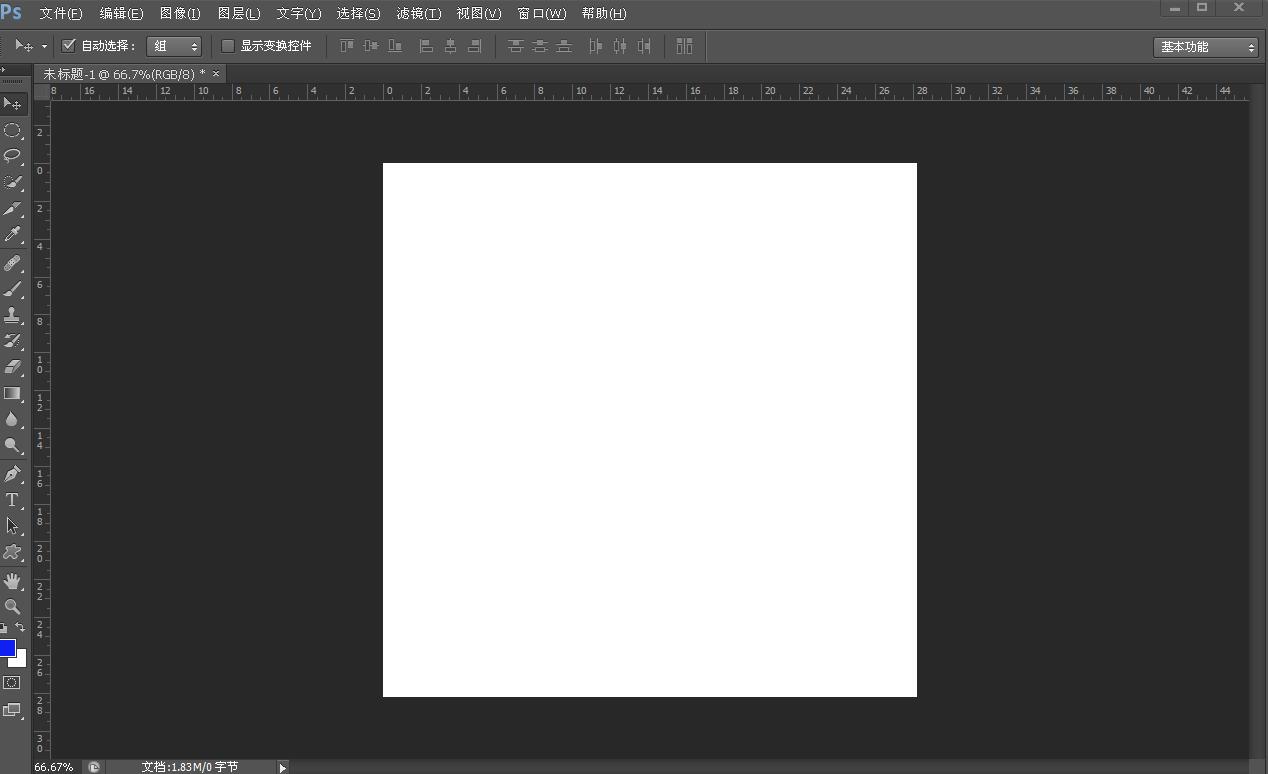Viewport: 1268px width, 774px height.
Task: Click the distribute right edges icon
Action: (x=644, y=46)
